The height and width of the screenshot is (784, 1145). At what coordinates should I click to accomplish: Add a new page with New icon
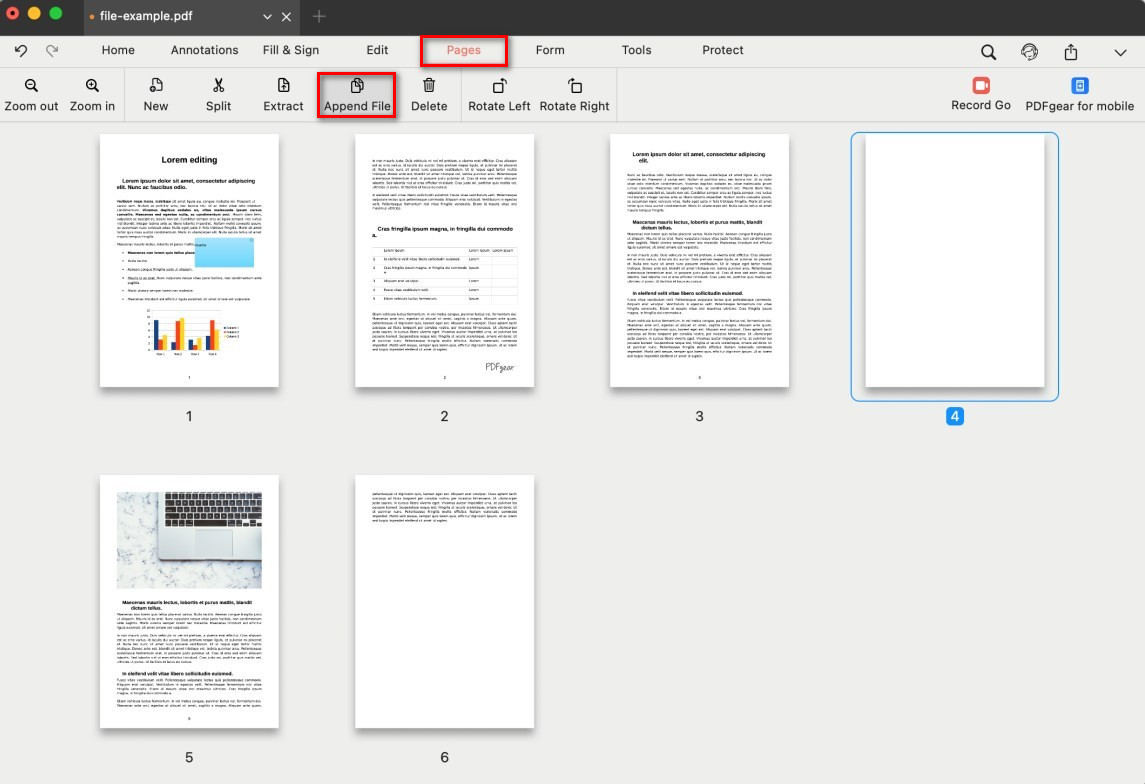[x=156, y=87]
